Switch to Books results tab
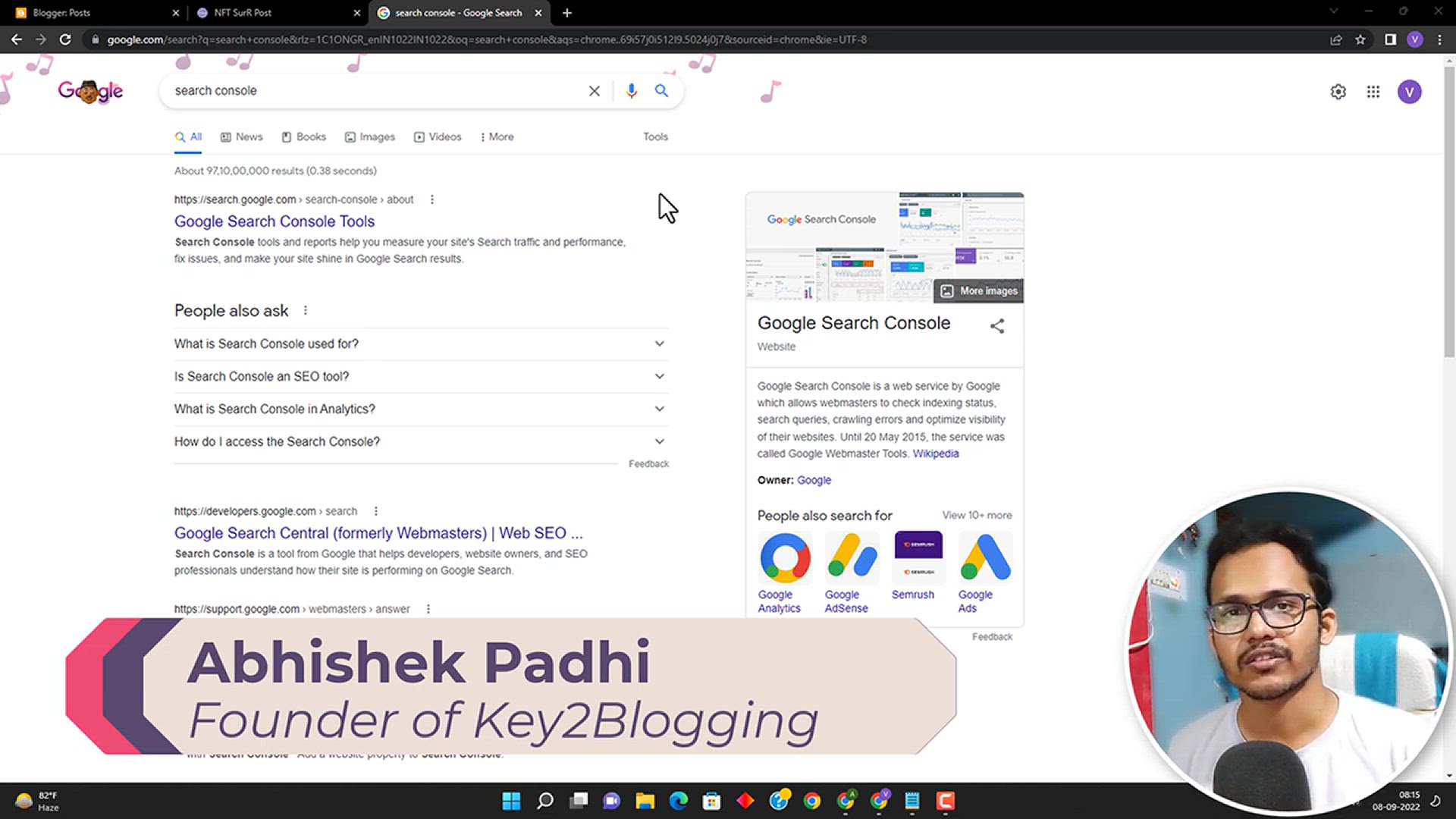Screen dimensions: 1456x819 tap(303, 137)
